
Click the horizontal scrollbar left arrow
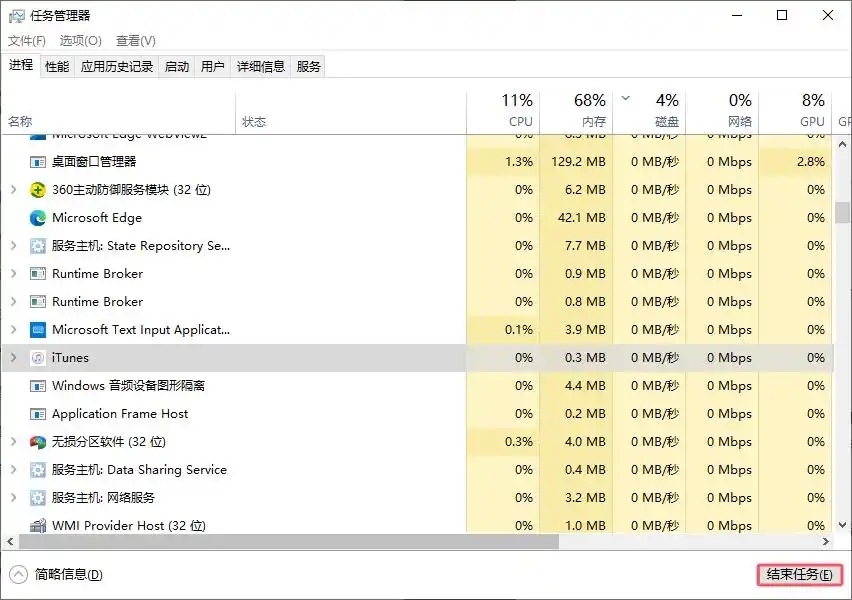pos(10,541)
